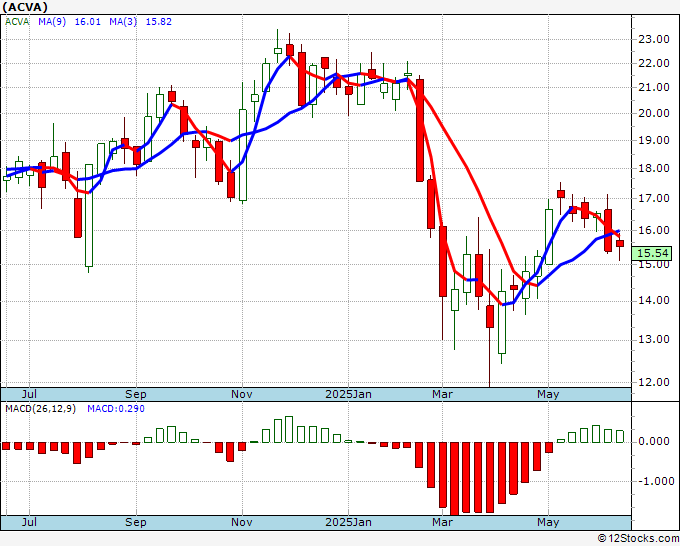Click the 16.01 moving average value

88,21
